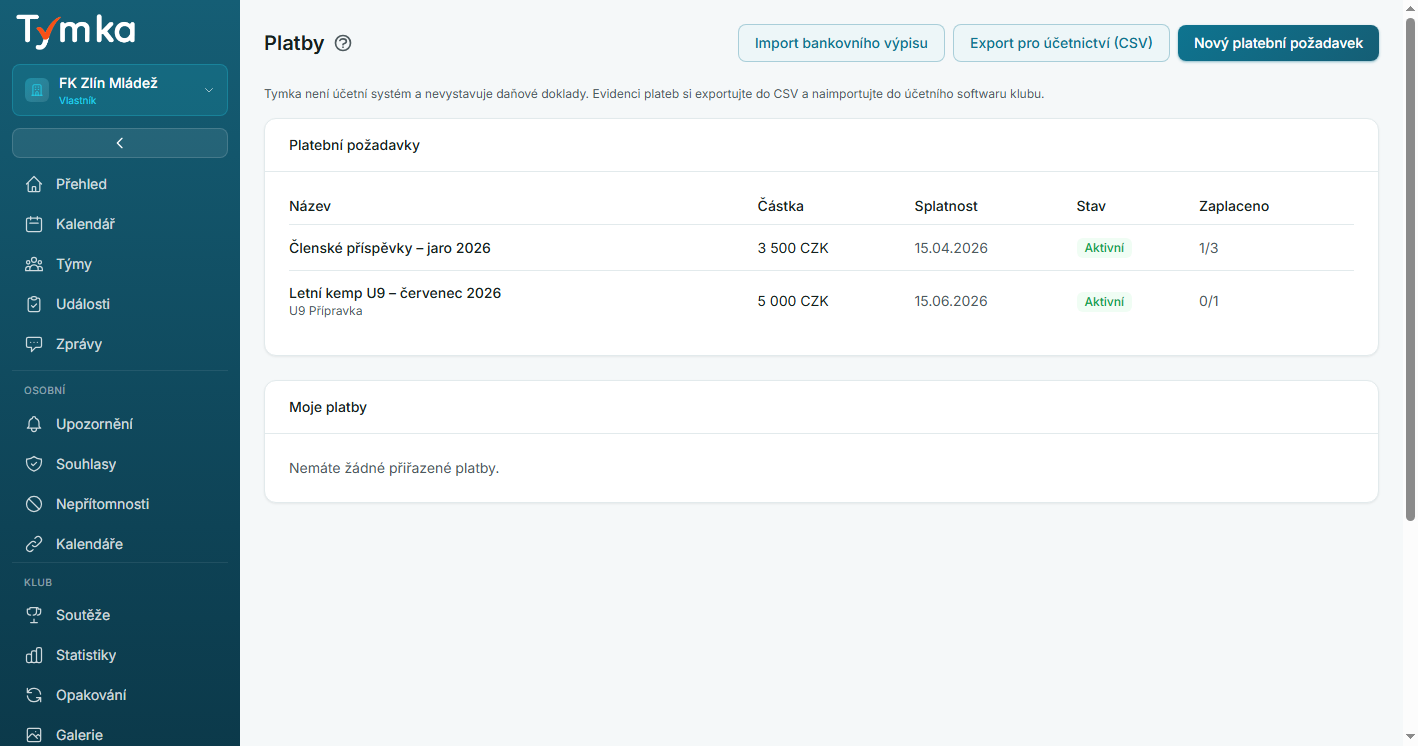Click the Platební požadavky card heading
This screenshot has height=746, width=1418.
point(354,145)
